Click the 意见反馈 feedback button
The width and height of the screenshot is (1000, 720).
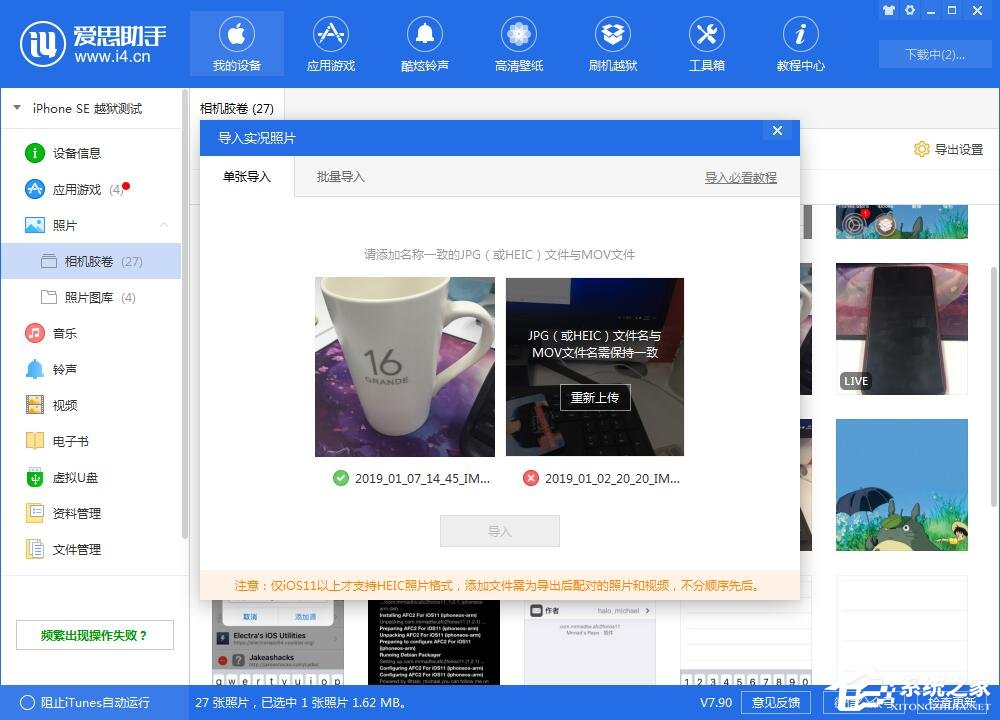click(x=776, y=703)
